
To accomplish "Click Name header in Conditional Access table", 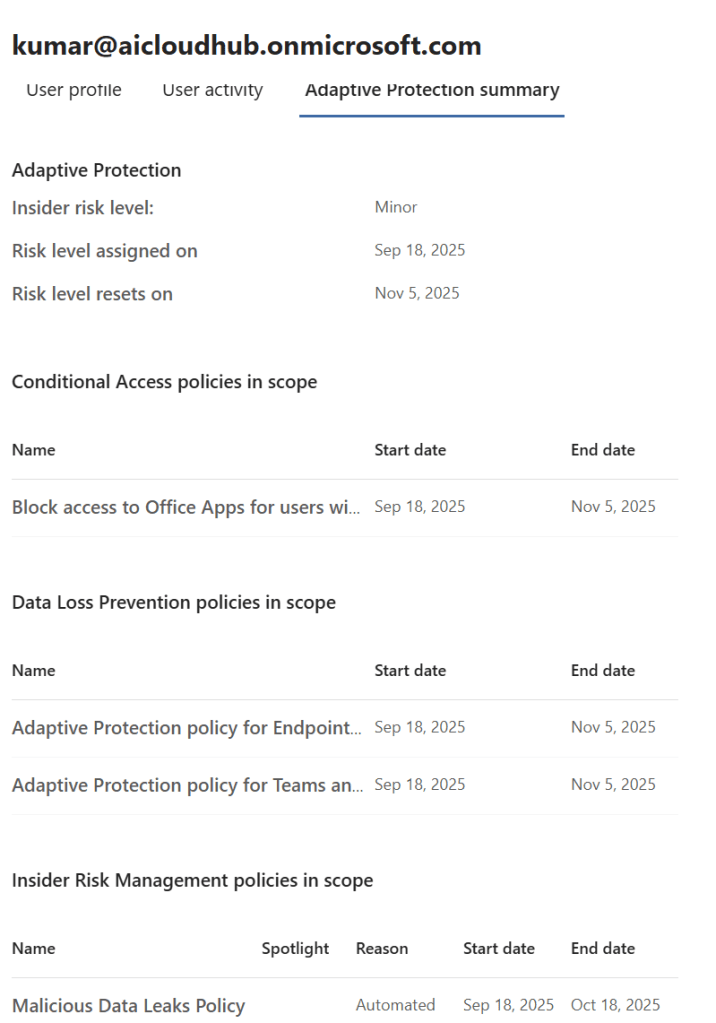I will [x=34, y=450].
